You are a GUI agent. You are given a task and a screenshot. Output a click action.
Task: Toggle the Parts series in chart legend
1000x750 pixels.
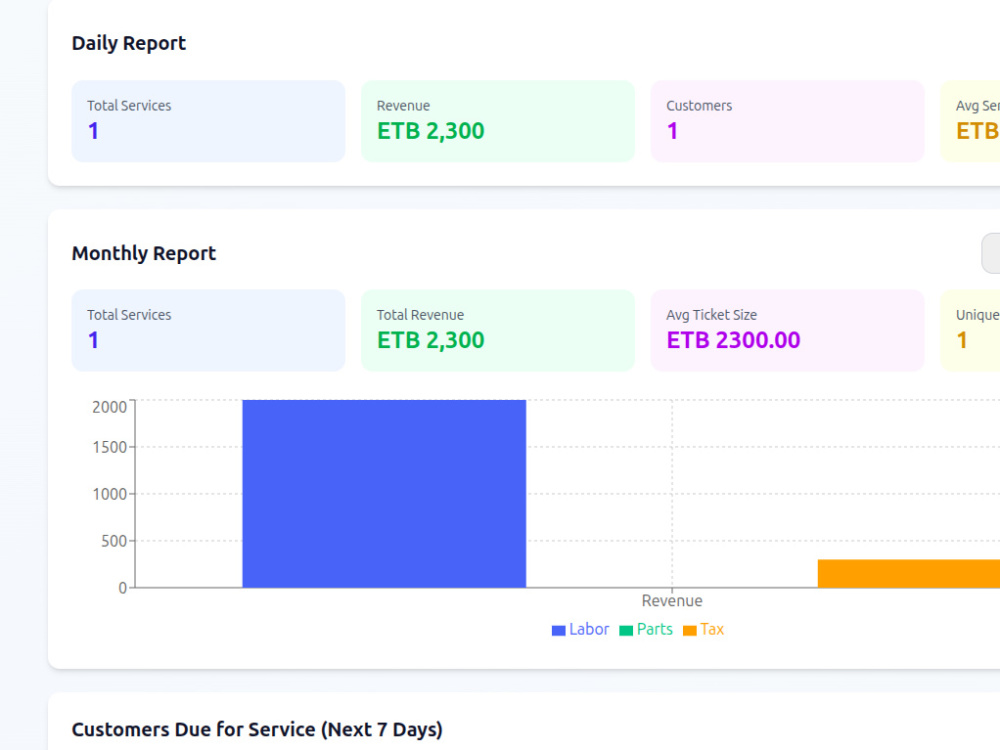pos(646,629)
